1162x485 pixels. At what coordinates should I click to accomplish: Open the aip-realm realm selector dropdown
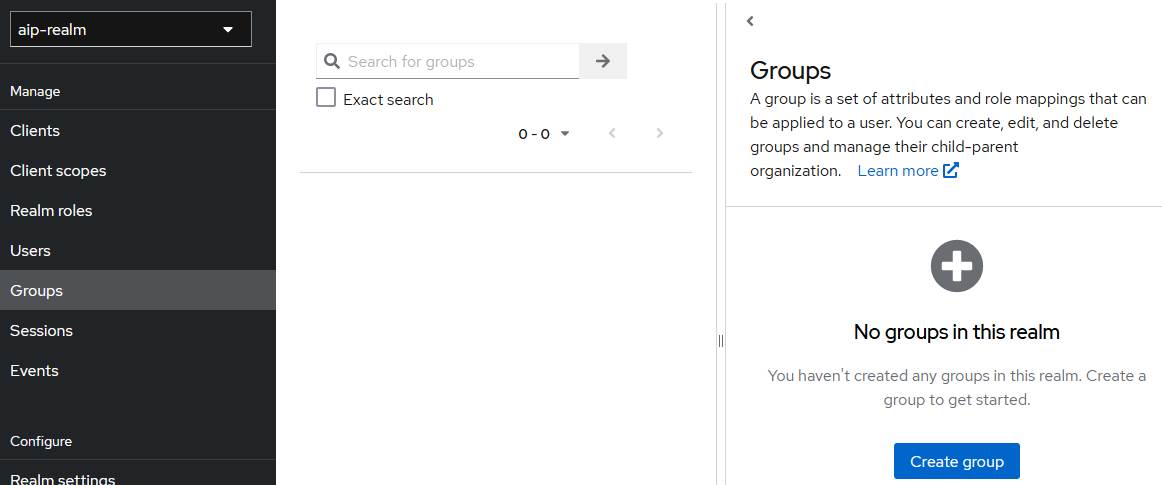(130, 30)
